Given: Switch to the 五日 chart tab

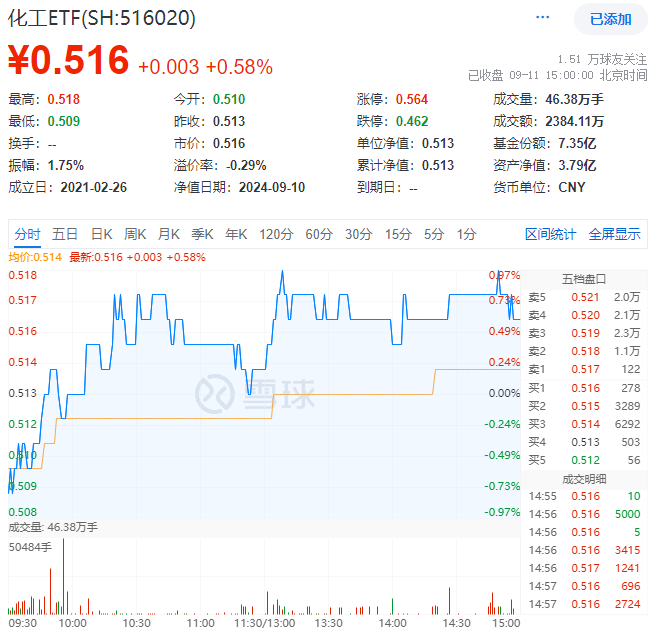Looking at the screenshot, I should 65,234.
